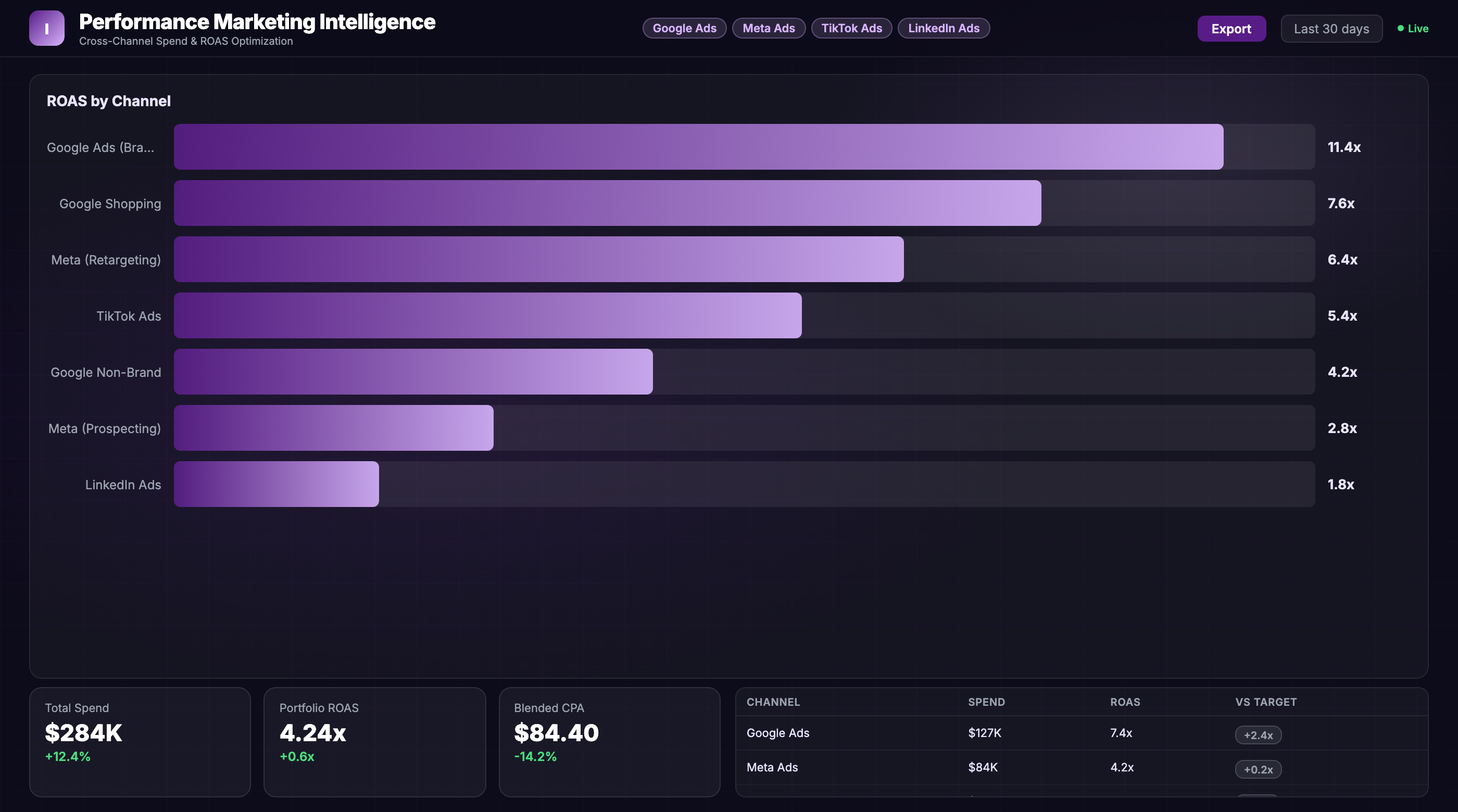Toggle the TikTok Ads filter chip
Image resolution: width=1458 pixels, height=812 pixels.
click(x=851, y=28)
